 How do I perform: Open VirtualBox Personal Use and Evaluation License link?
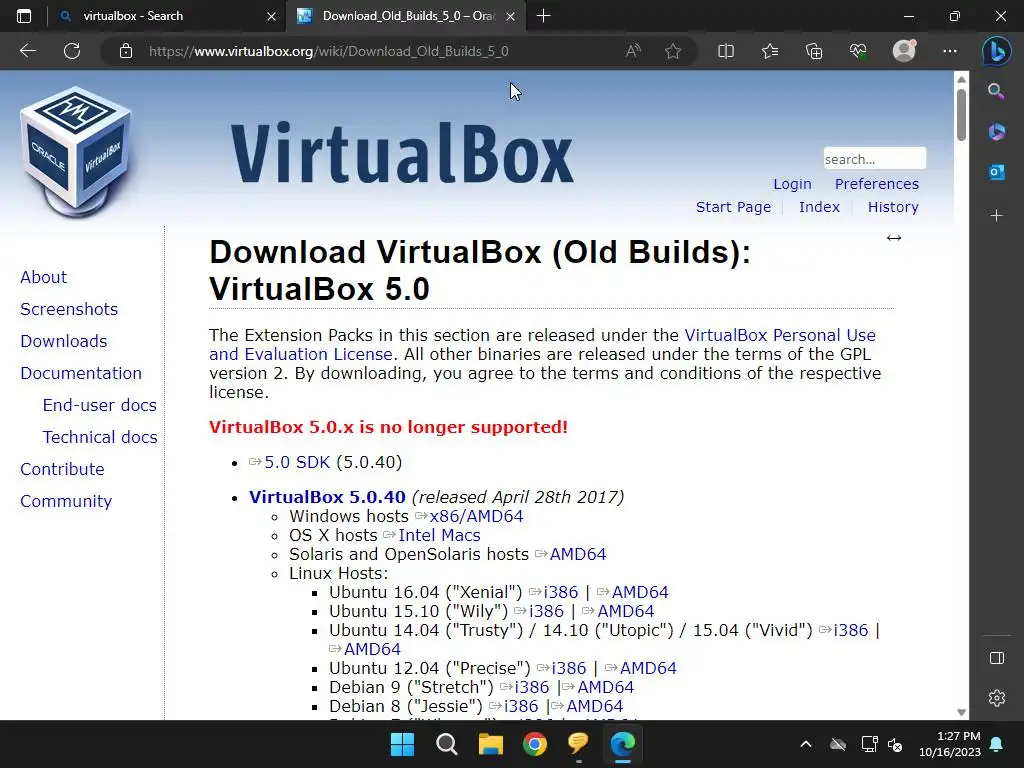tap(780, 335)
